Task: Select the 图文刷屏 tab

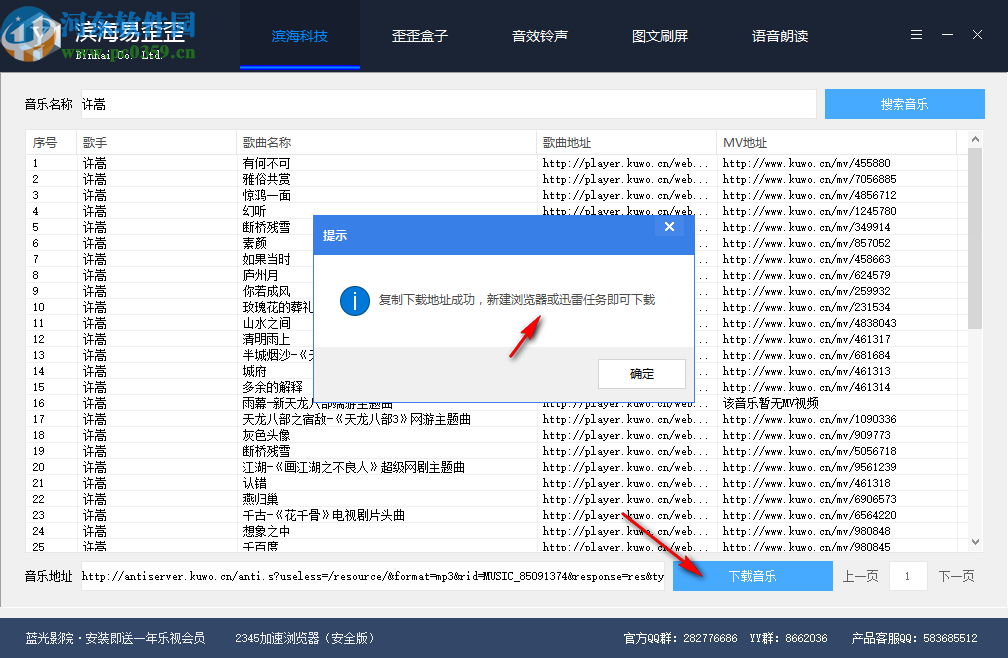Action: [660, 36]
